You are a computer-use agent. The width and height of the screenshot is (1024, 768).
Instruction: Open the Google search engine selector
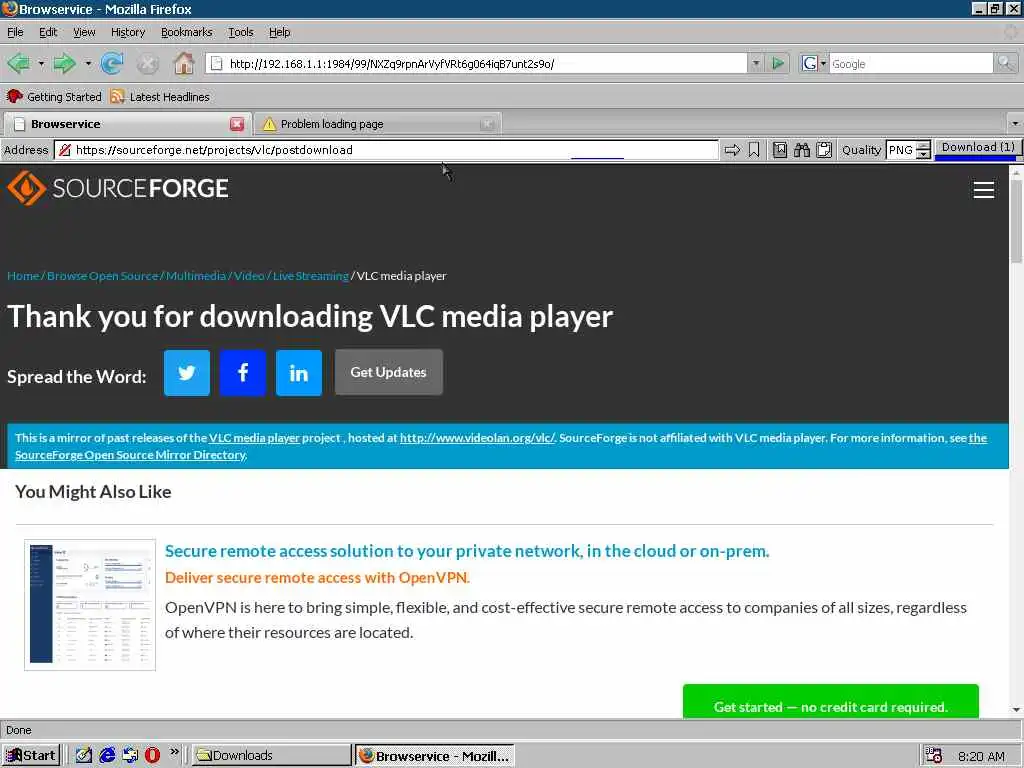(814, 63)
